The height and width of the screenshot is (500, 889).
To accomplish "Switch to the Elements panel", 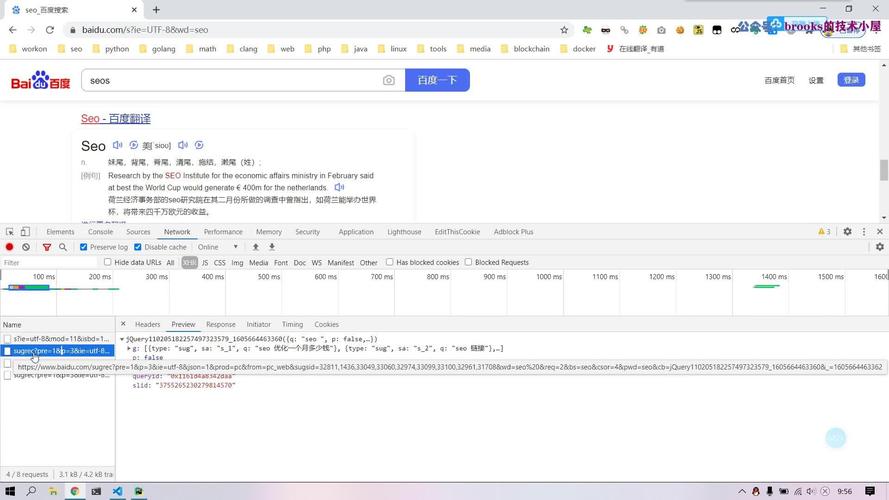I will pyautogui.click(x=60, y=232).
